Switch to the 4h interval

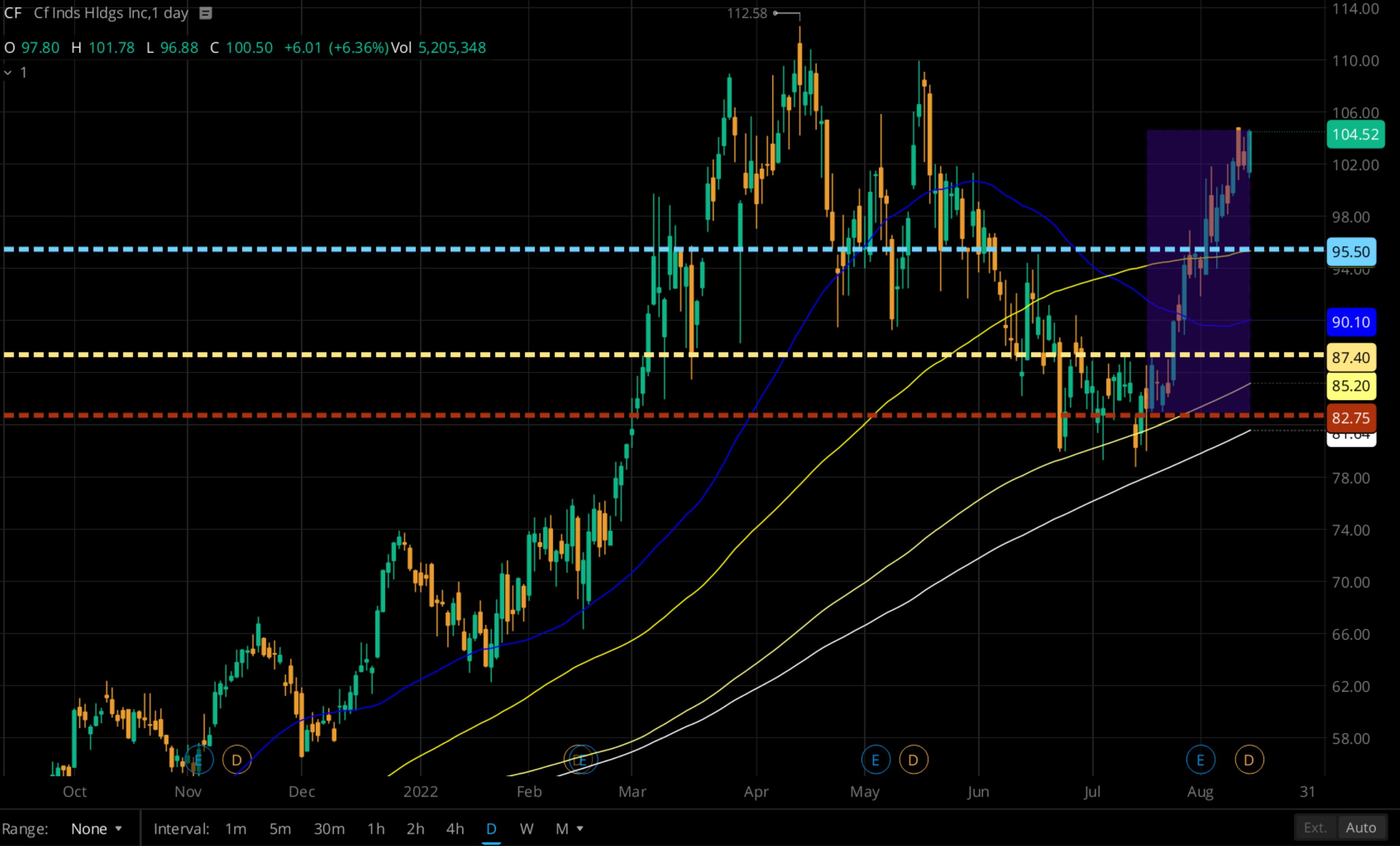click(454, 829)
